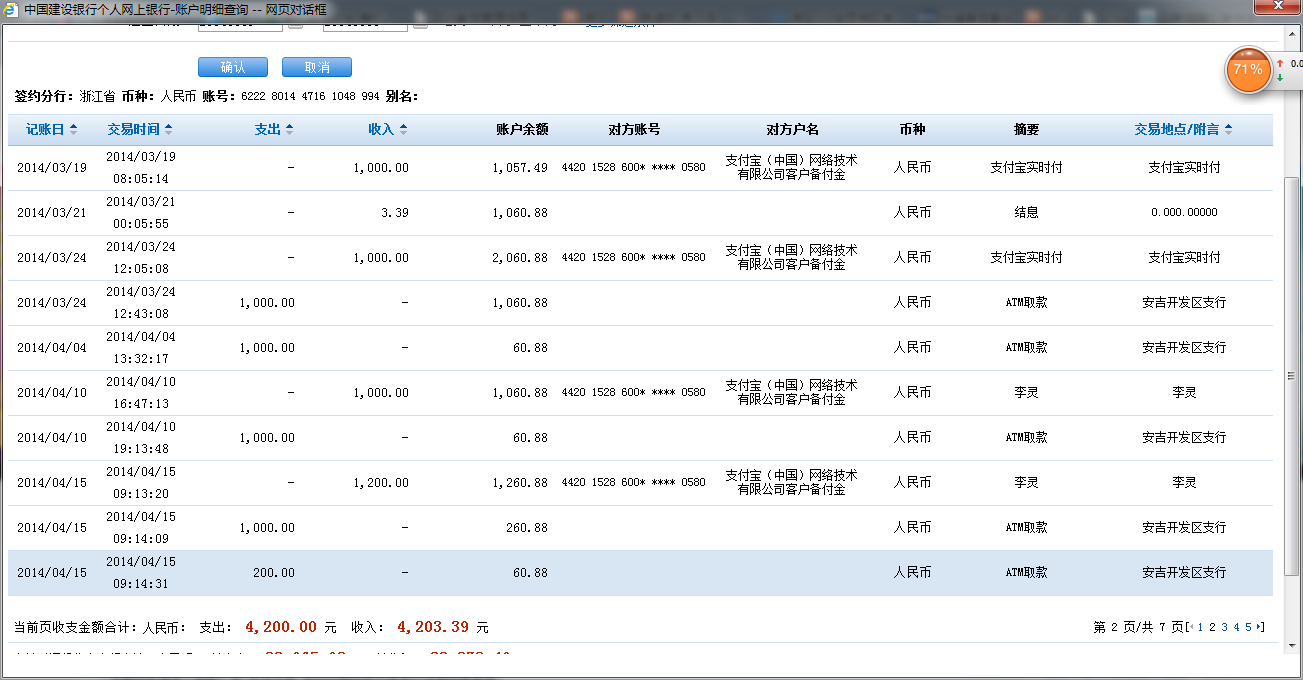This screenshot has width=1303, height=680.
Task: Go to next page with right arrow
Action: tap(1260, 627)
